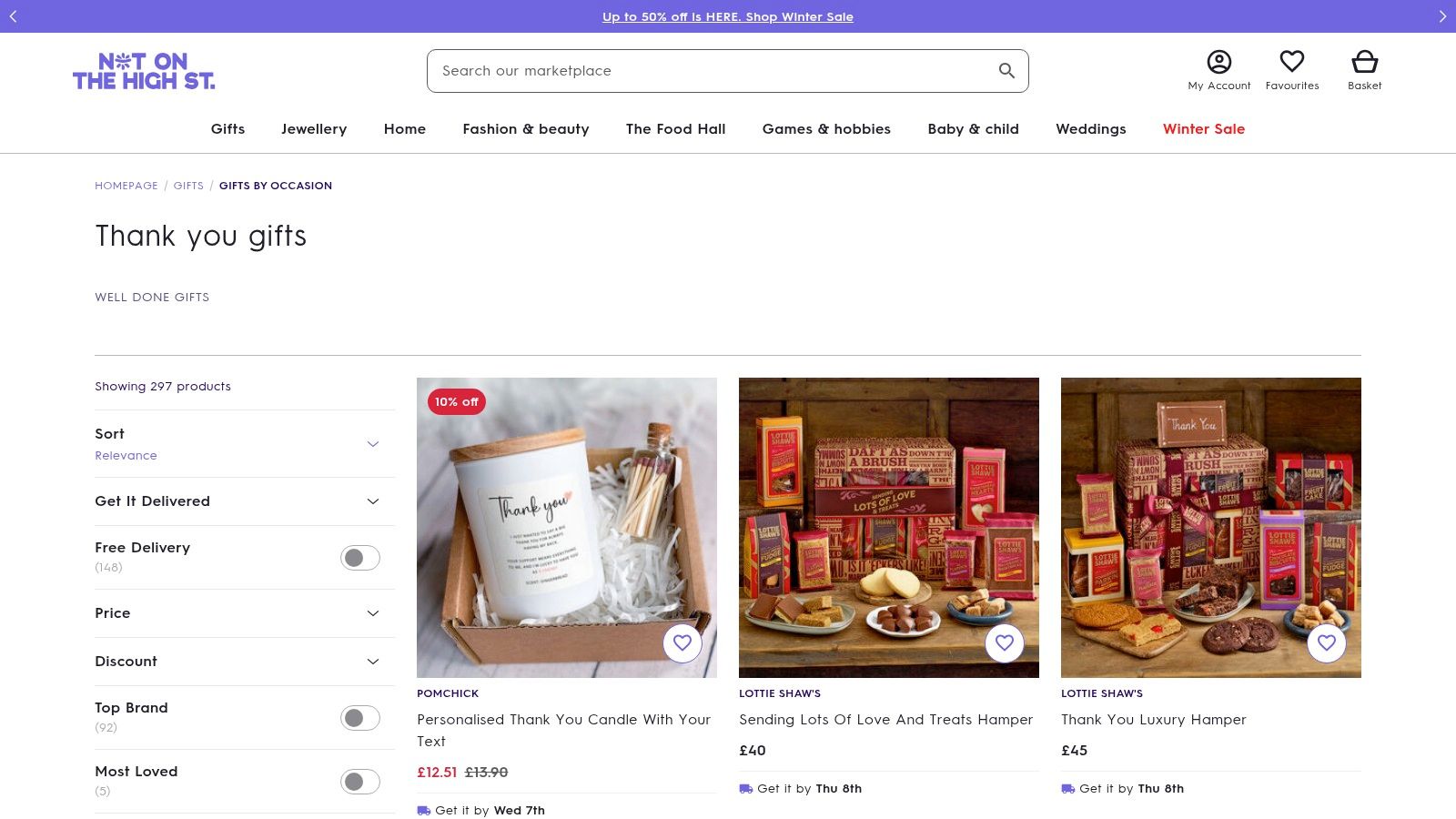Click the £45 price
1456x819 pixels.
coord(1075,751)
